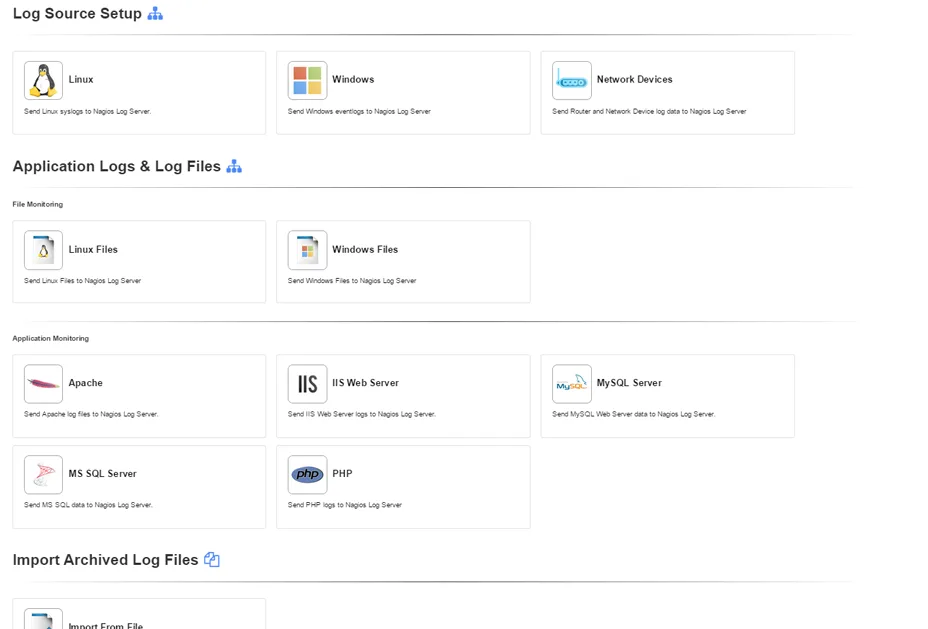Click 'Send MySQL Web Server data' description text
Screen dimensions: 928x629
click(634, 414)
